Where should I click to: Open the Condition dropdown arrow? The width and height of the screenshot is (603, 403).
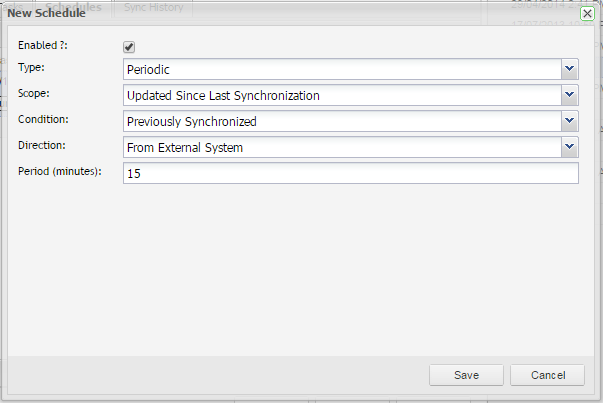[x=569, y=121]
